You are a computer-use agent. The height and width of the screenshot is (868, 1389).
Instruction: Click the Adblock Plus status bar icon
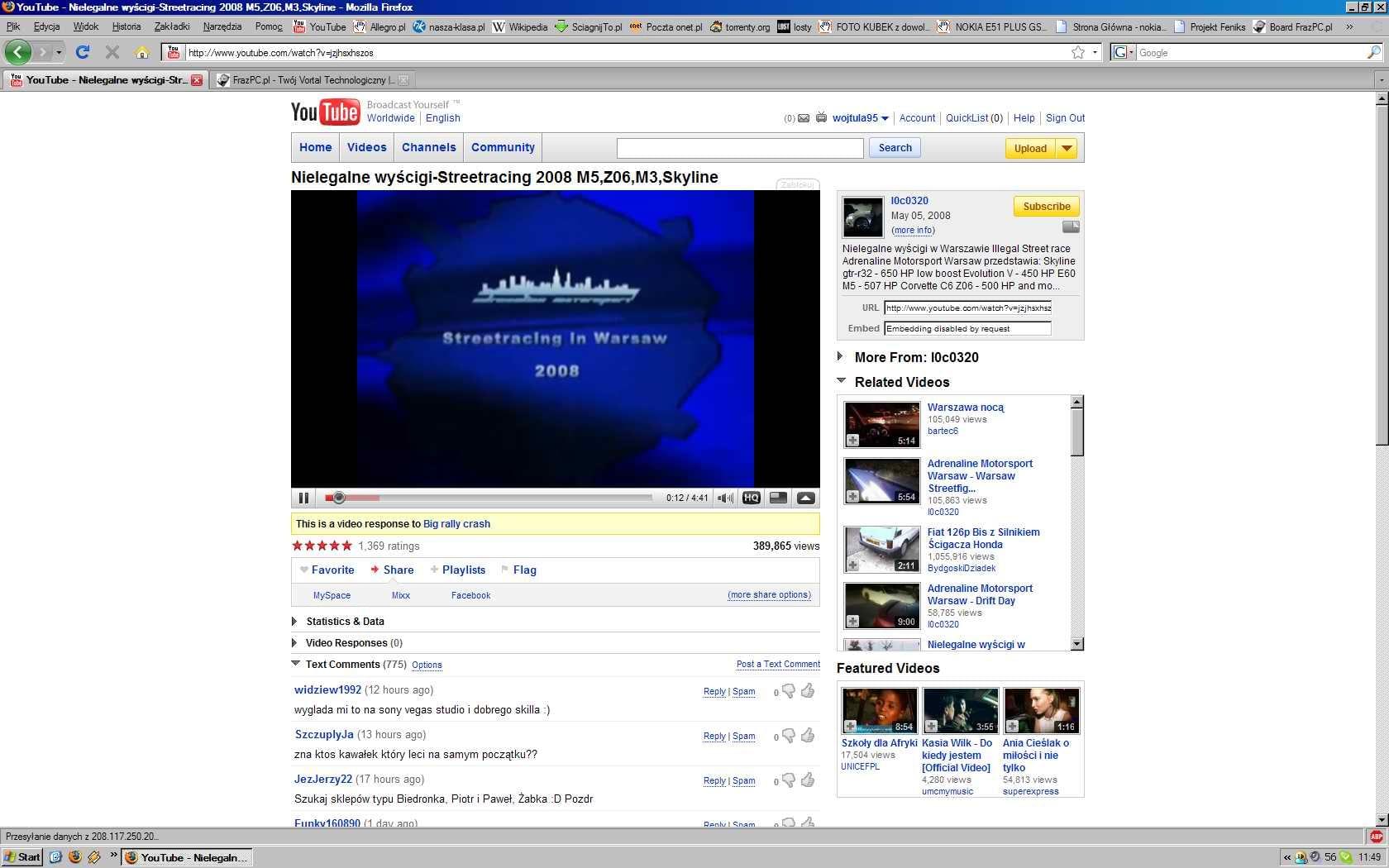(1376, 837)
